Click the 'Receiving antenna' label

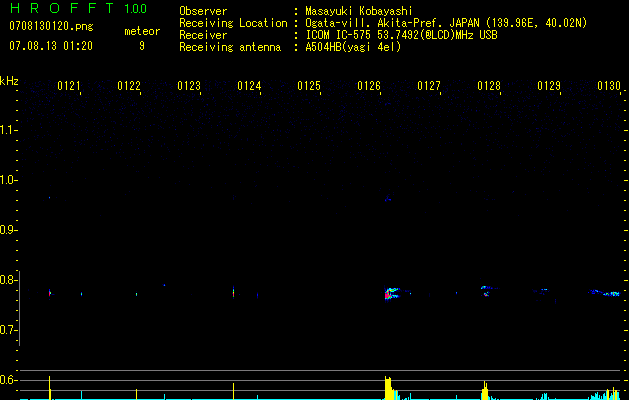230,47
